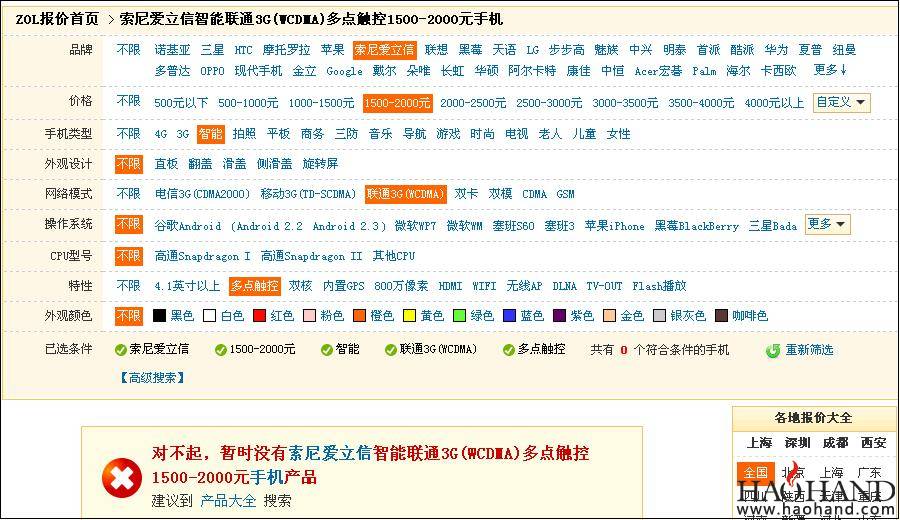This screenshot has width=900, height=520.
Task: Choose 高通Snapdragon II CPU
Action: tap(312, 256)
